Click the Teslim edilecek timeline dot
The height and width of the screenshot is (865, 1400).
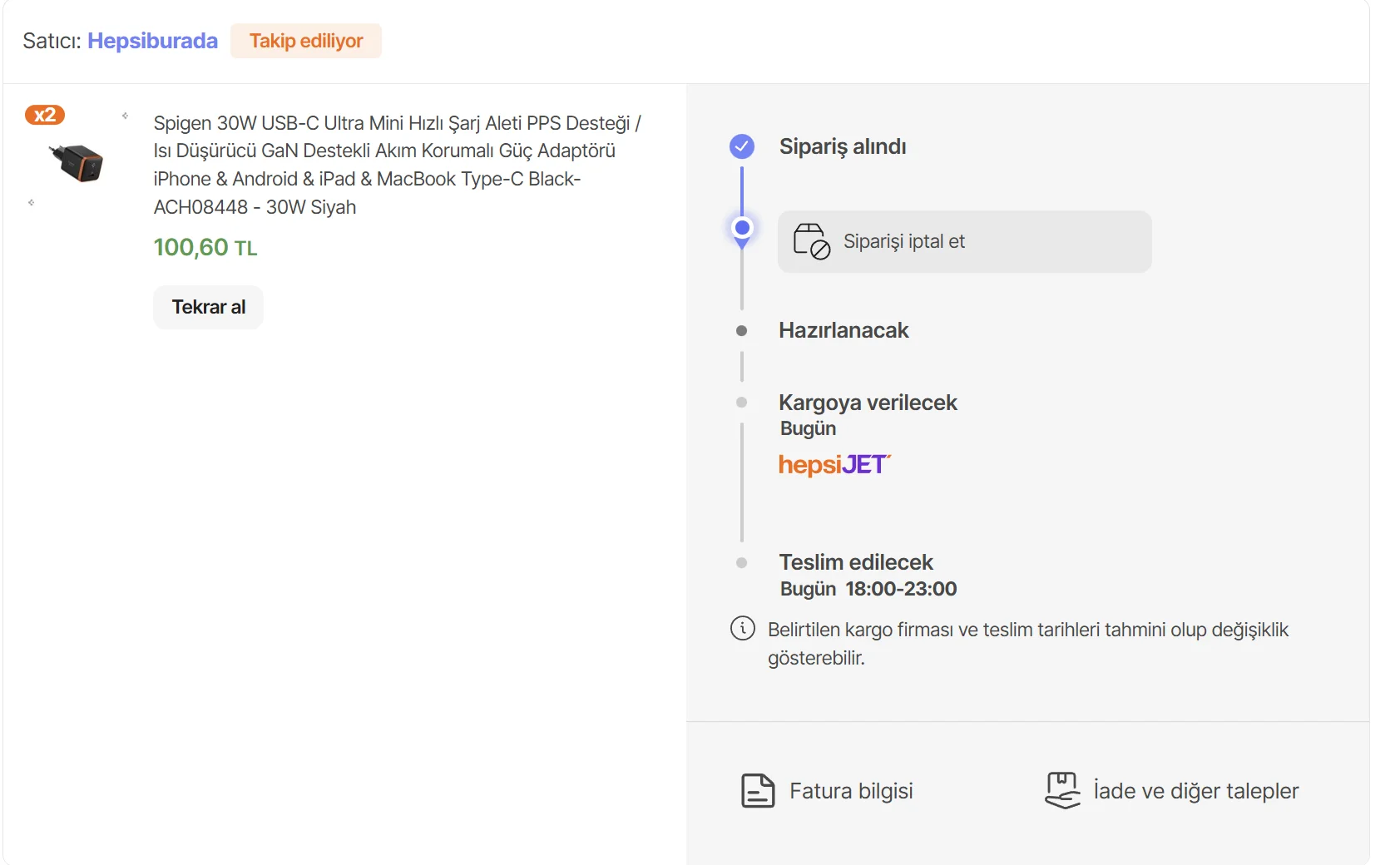[742, 563]
